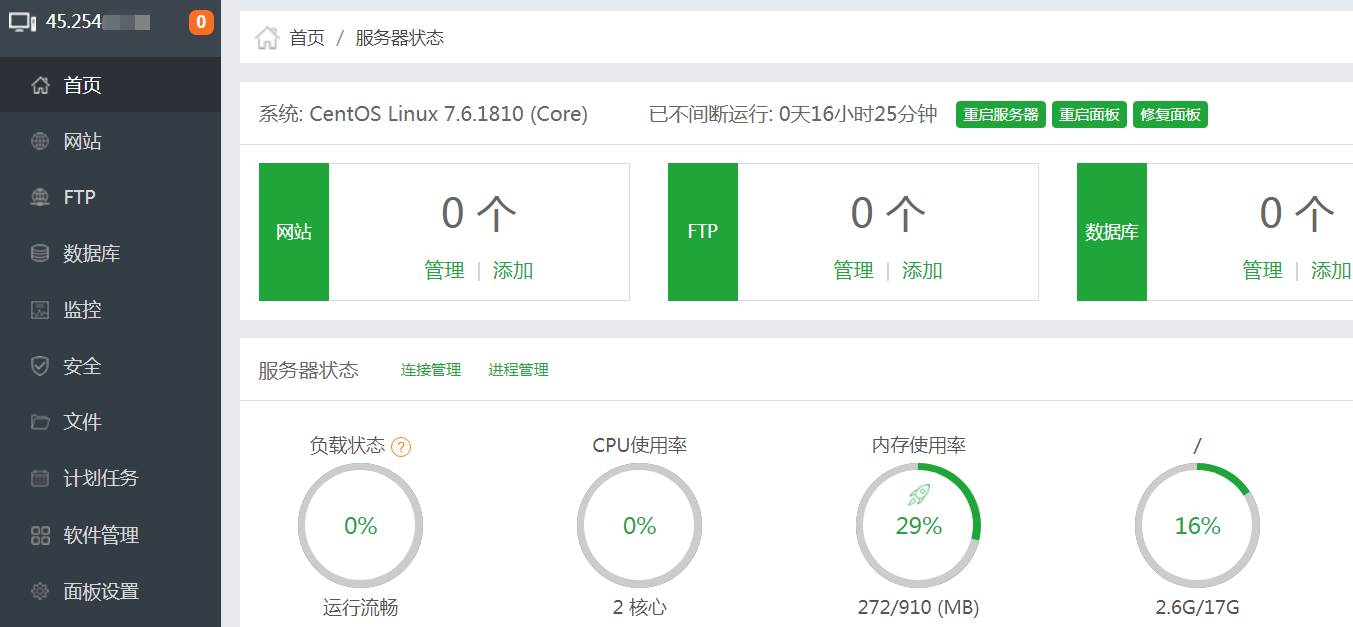Open the 连接管理 link

pos(431,370)
